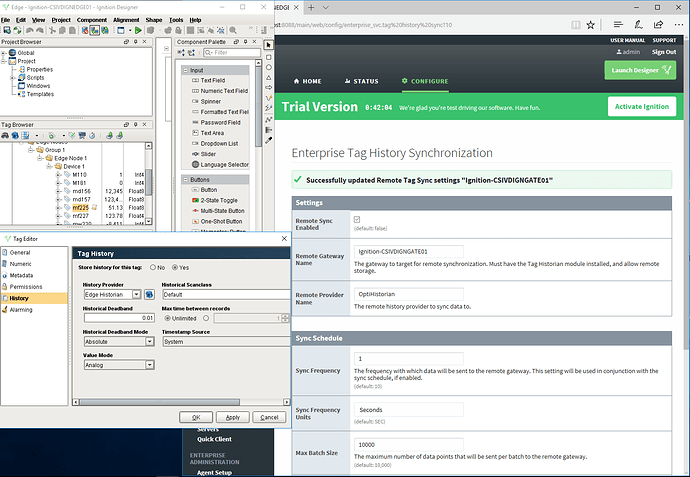Select the rectangle shape tool
The image size is (690, 477).
click(x=268, y=57)
